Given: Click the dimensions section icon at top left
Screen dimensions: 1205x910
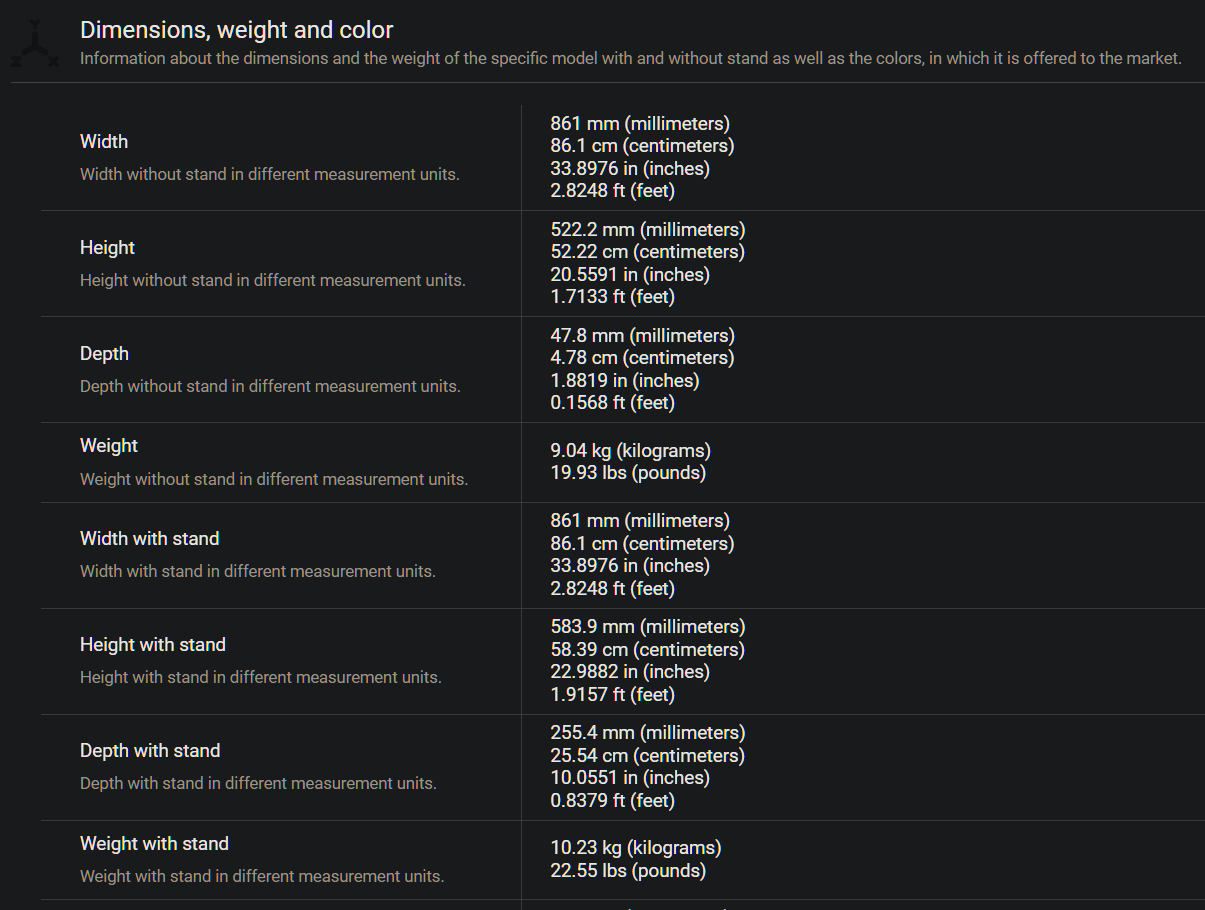Looking at the screenshot, I should tap(35, 43).
